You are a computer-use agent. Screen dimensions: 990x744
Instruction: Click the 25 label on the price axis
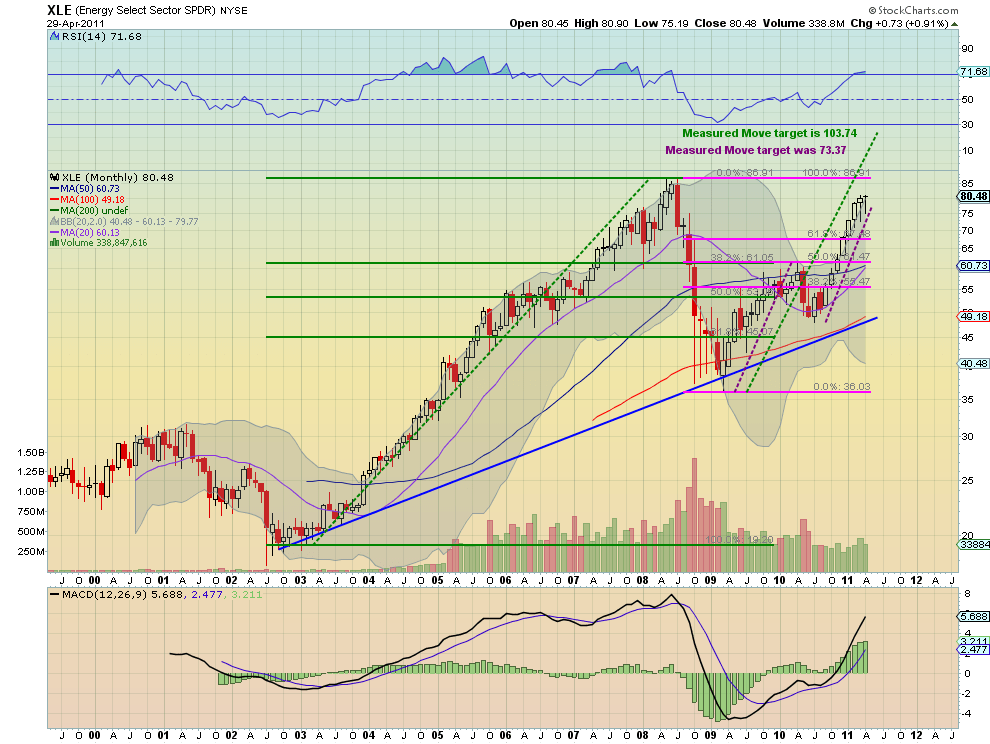click(x=967, y=481)
